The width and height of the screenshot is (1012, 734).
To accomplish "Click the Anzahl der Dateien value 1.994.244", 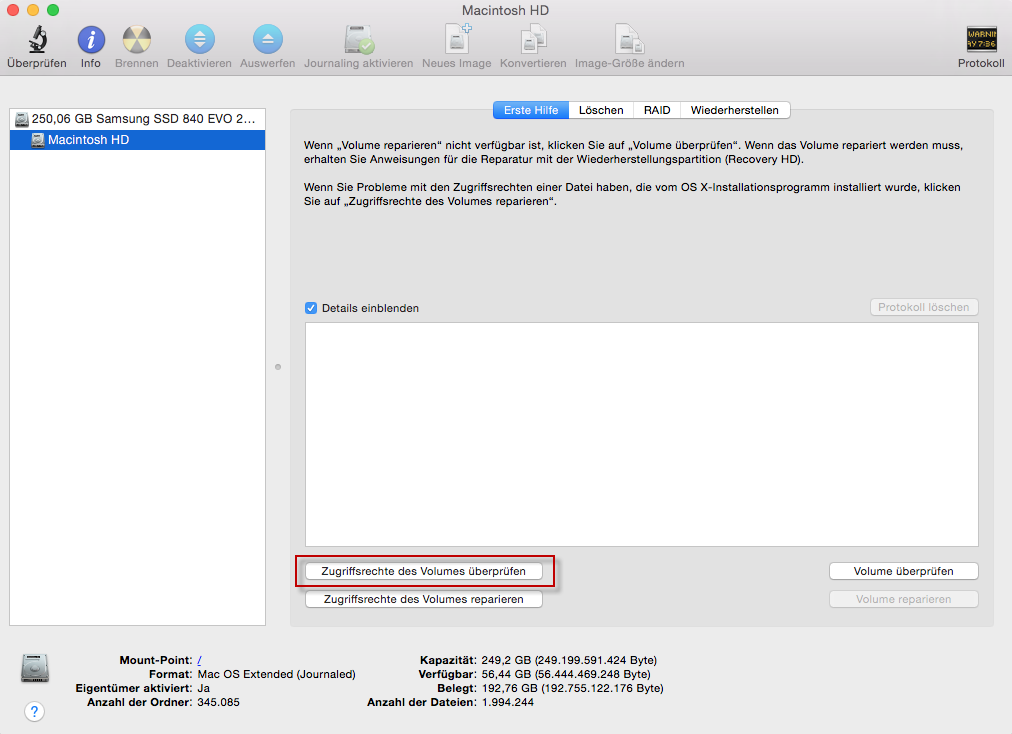I will tap(507, 702).
